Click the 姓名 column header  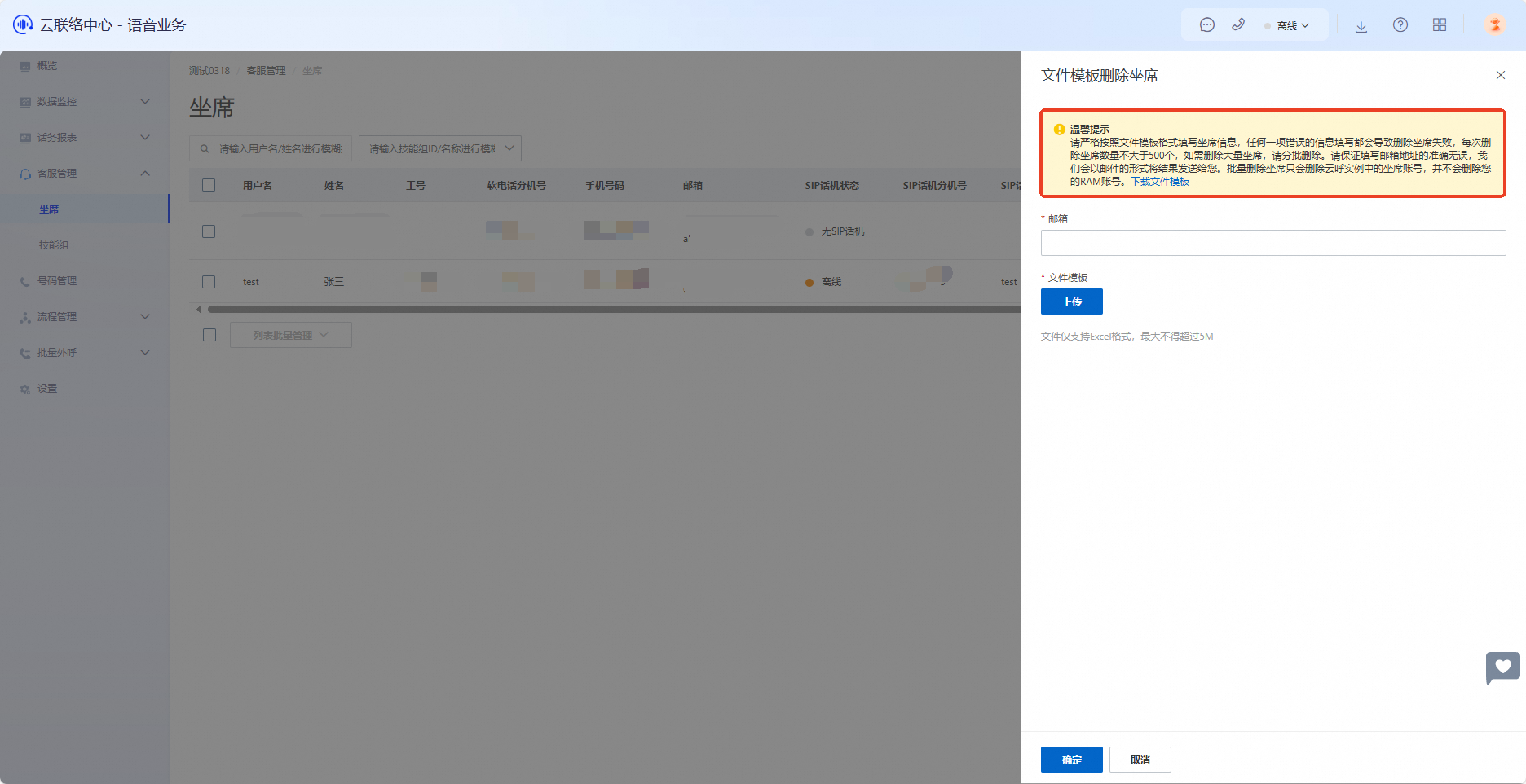[x=334, y=186]
